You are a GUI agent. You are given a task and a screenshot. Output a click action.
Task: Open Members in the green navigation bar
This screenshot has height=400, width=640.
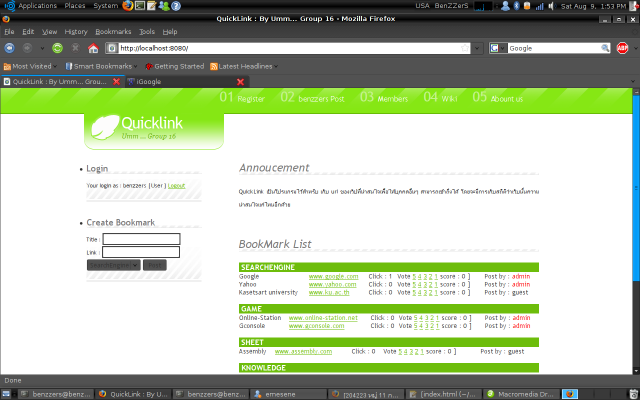[x=384, y=99]
